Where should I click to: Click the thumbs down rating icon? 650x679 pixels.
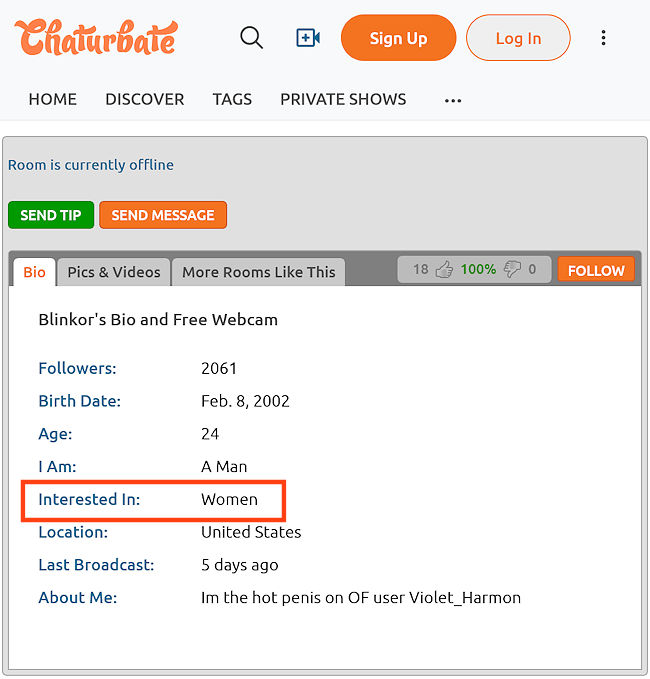(x=512, y=269)
